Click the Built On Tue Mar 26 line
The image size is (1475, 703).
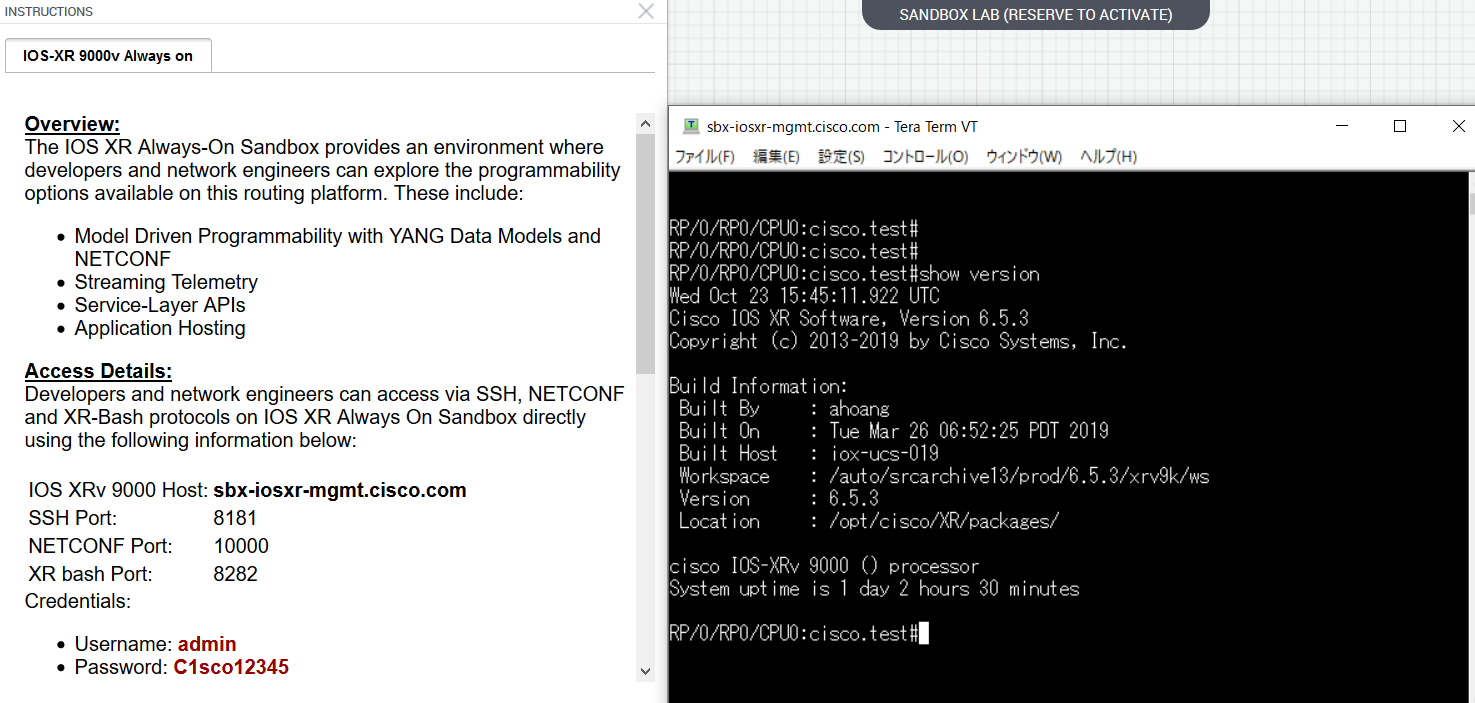click(894, 431)
